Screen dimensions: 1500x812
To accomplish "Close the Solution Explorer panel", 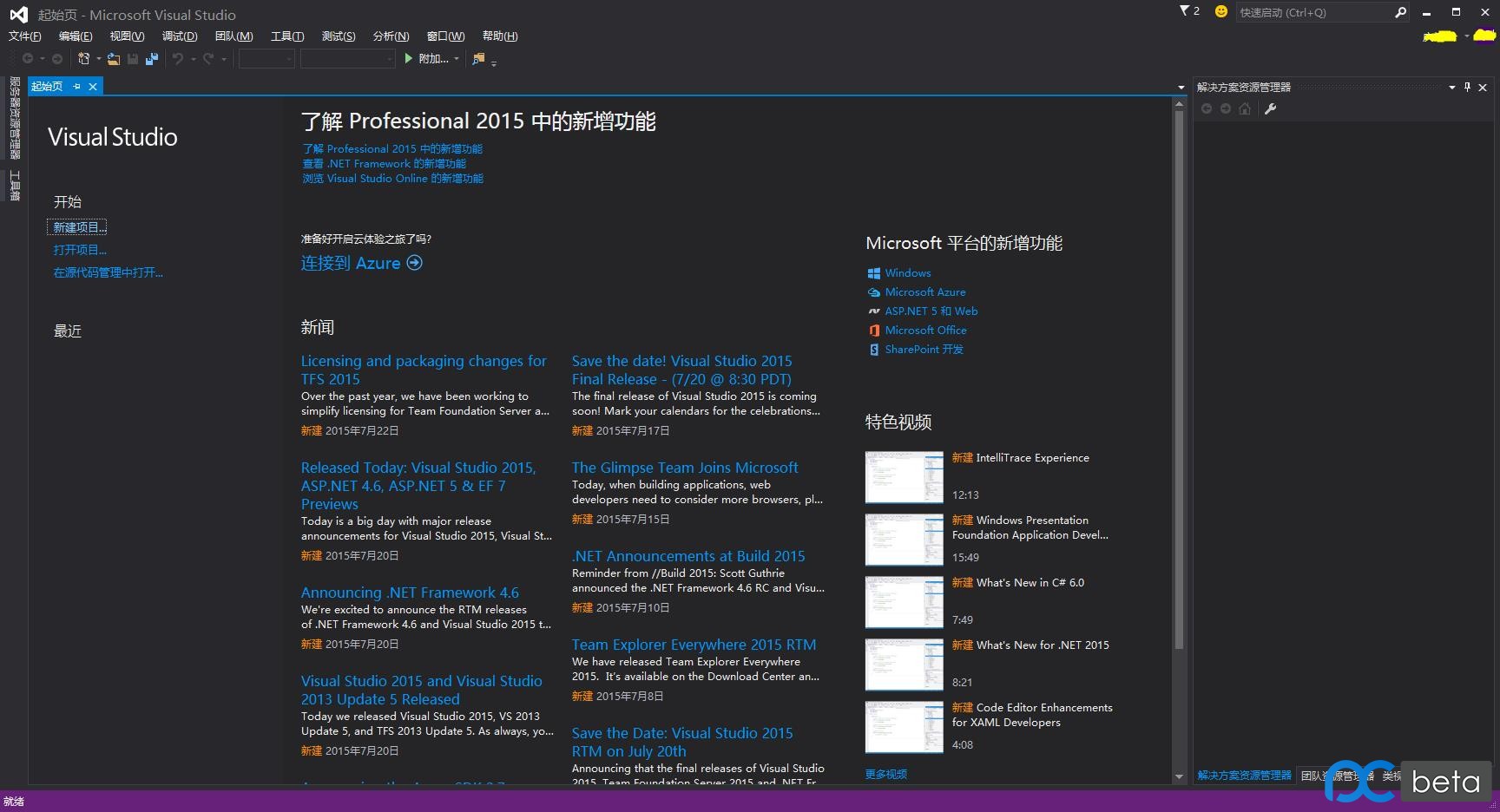I will point(1483,87).
